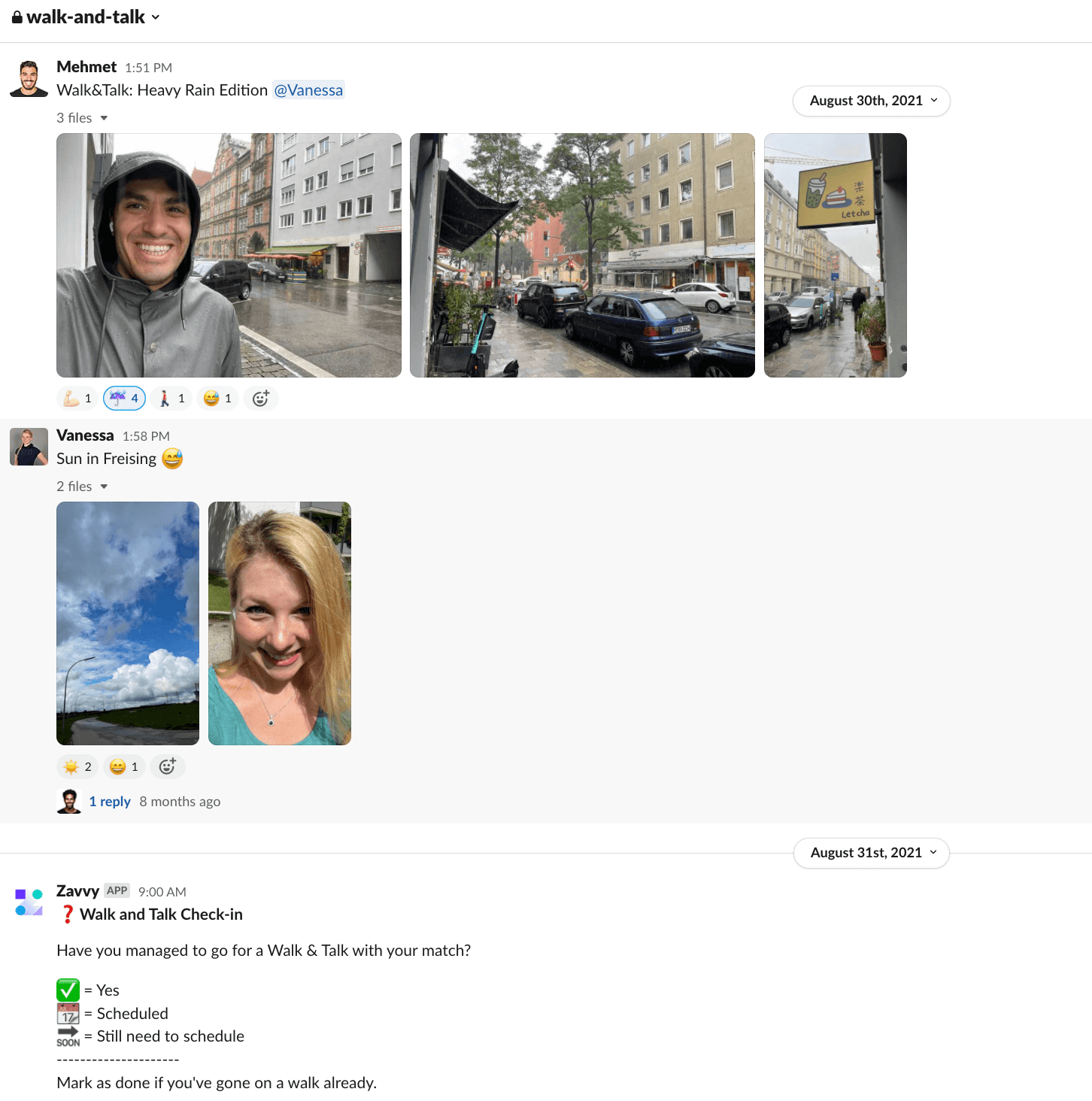Image resolution: width=1092 pixels, height=1101 pixels.
Task: Open the blue sky clouds photo
Action: tap(128, 623)
